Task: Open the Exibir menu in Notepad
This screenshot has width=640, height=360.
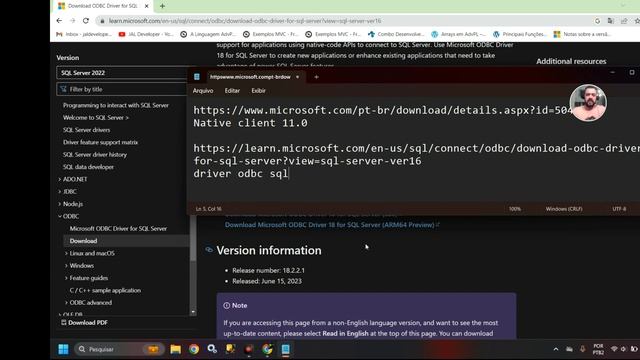Action: tap(258, 91)
